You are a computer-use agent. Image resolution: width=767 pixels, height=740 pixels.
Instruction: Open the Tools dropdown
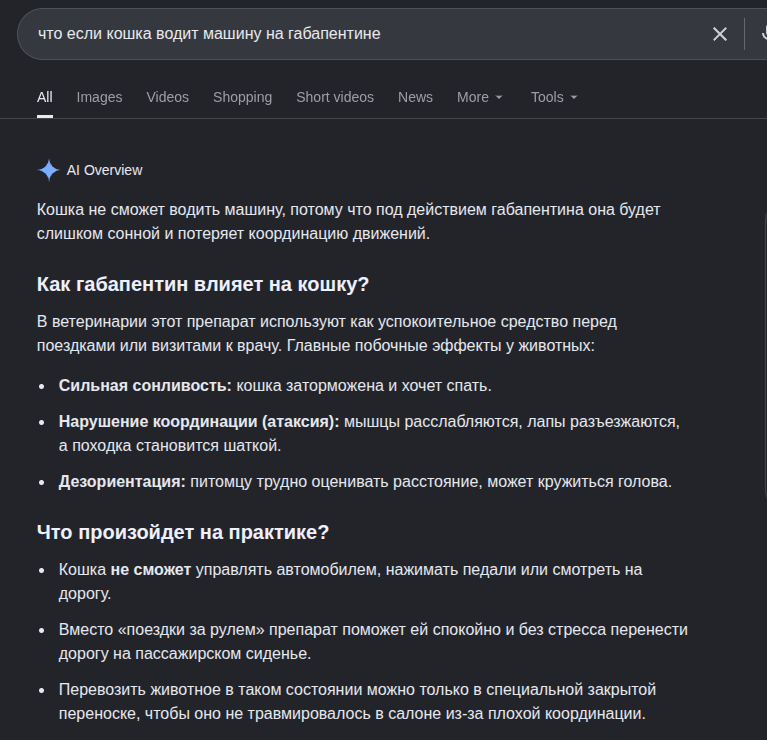(554, 97)
